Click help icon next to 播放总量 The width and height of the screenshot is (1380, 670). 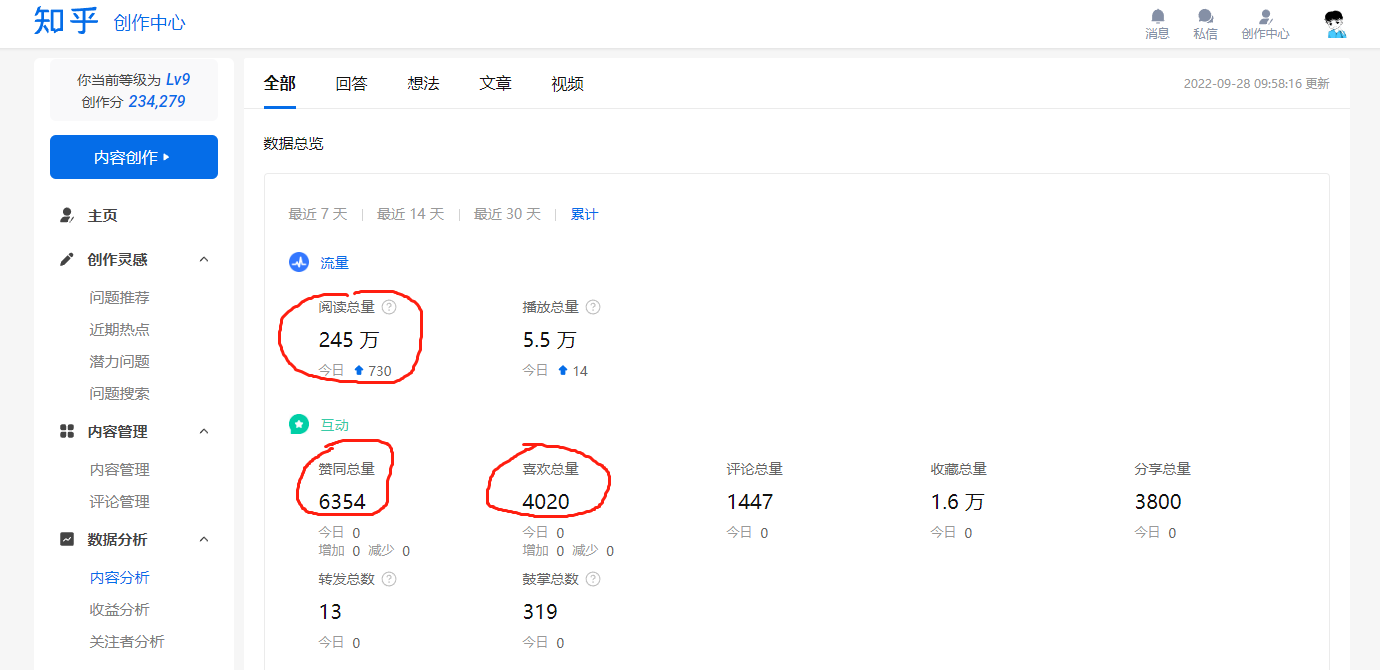pyautogui.click(x=593, y=307)
